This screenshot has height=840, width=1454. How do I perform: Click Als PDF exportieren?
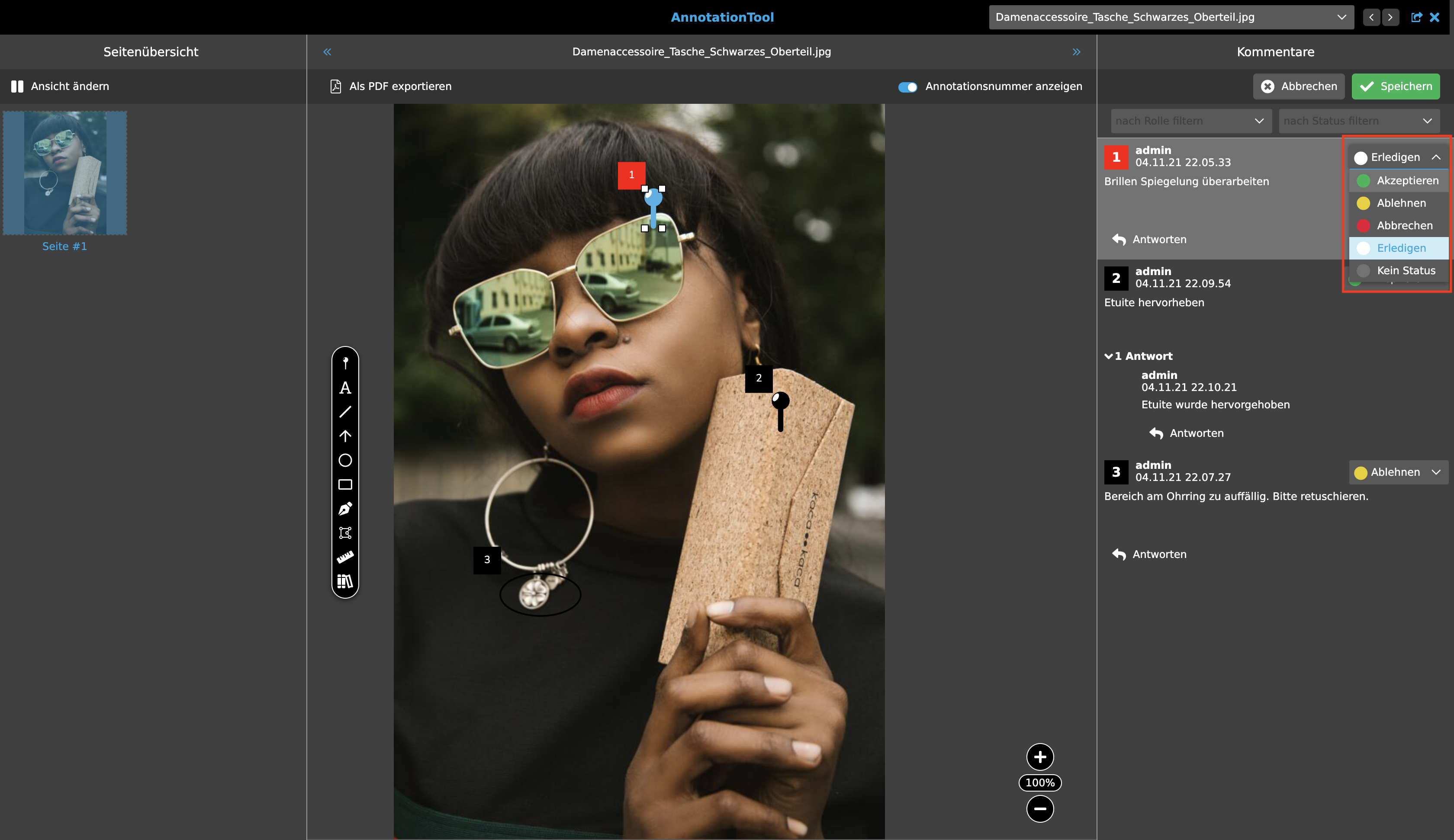coord(391,87)
